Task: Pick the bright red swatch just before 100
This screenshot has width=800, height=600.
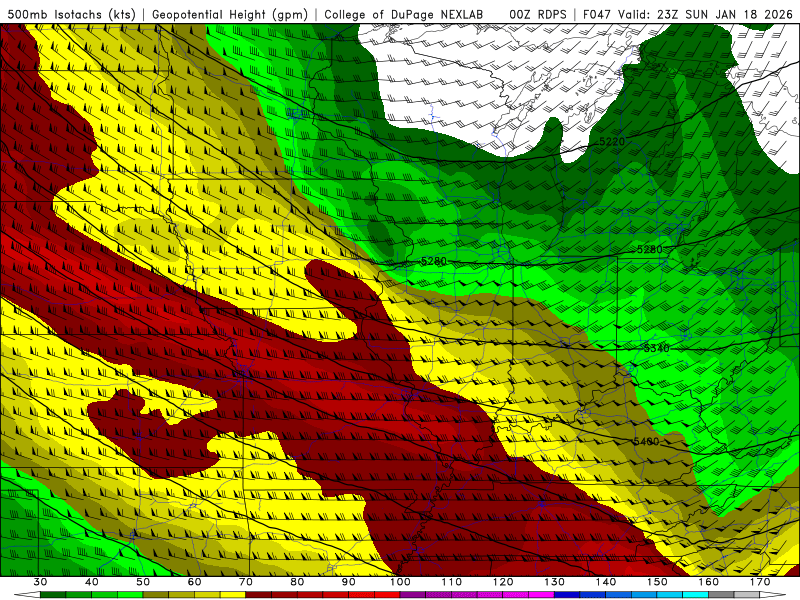Action: (387, 595)
